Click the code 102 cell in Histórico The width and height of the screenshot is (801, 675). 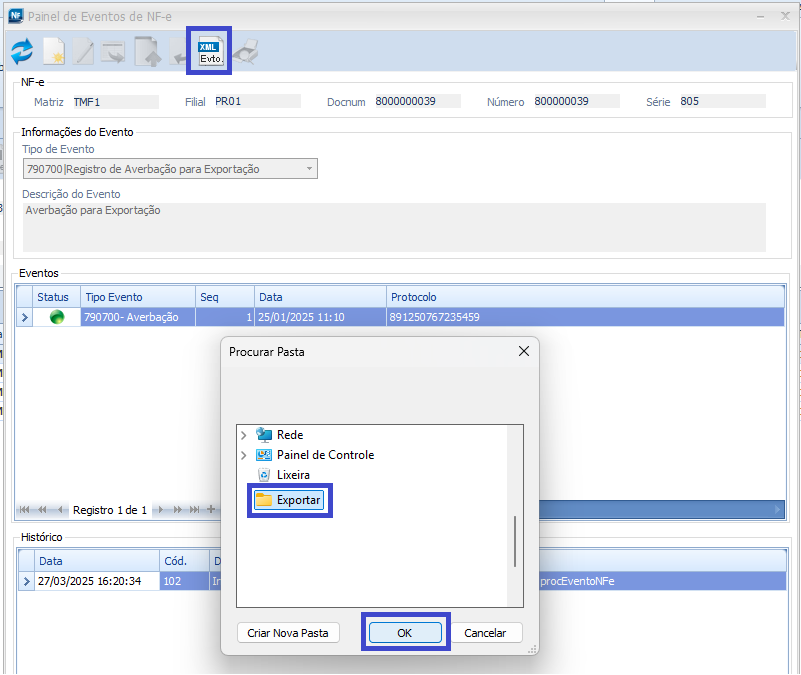184,581
